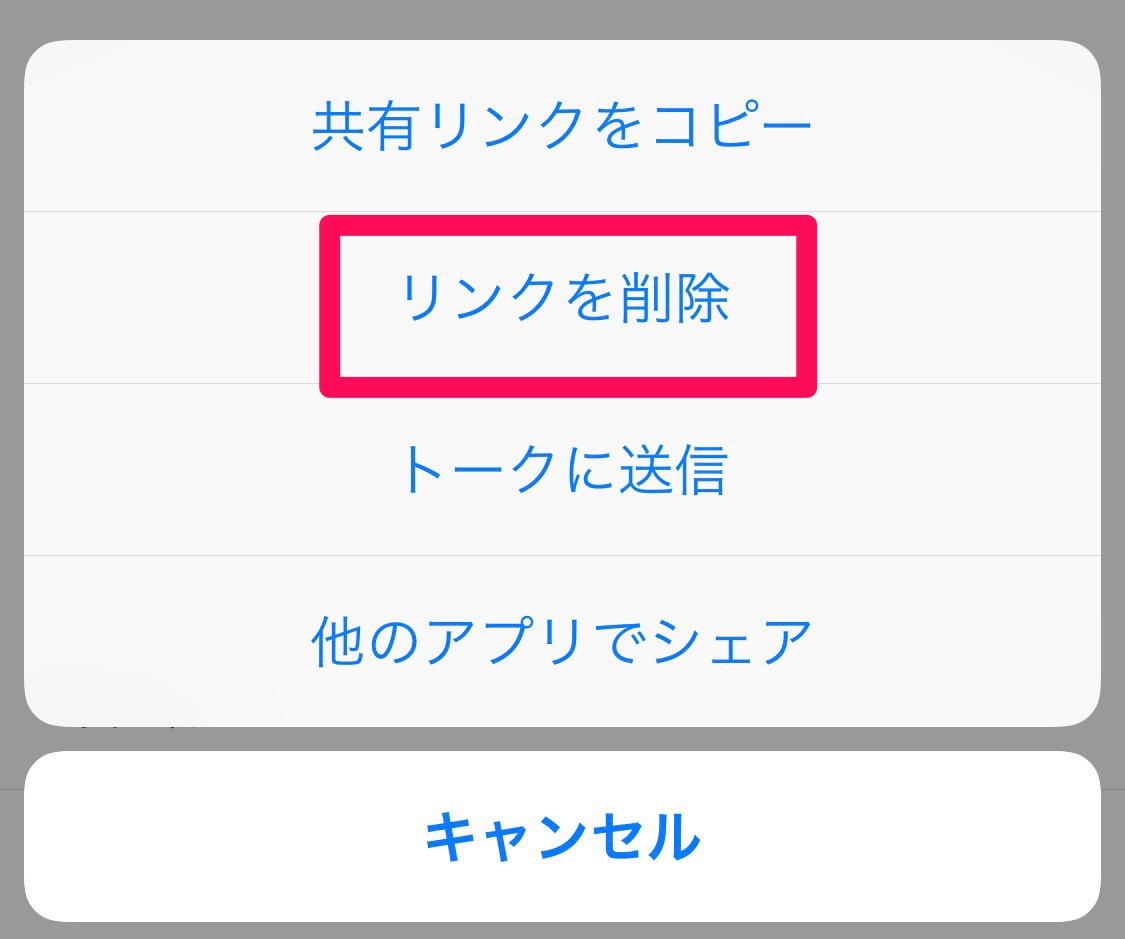The image size is (1125, 939).
Task: Pick 他のアプリでシェア option
Action: [x=562, y=641]
